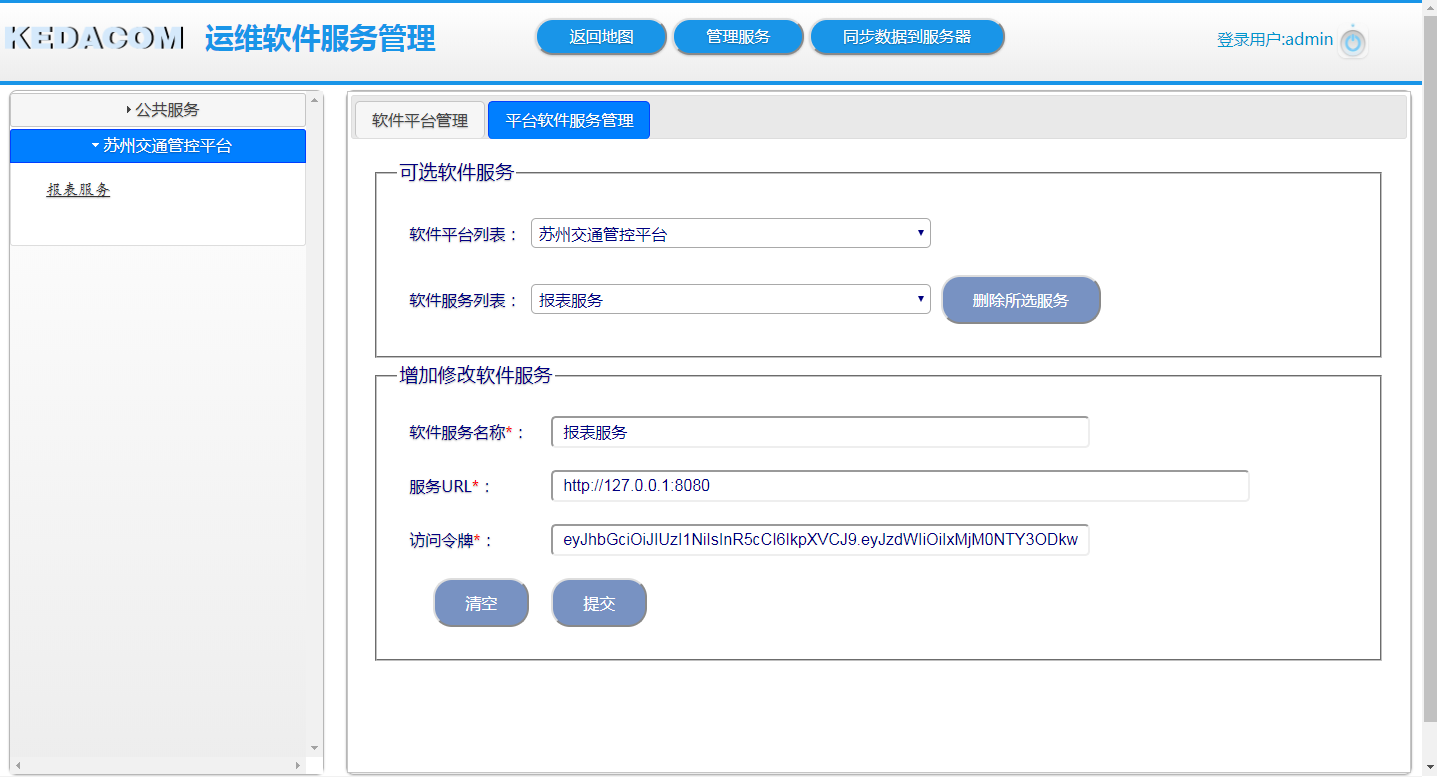Select the 平台软件服务管理 tab
1437x777 pixels.
[x=569, y=120]
